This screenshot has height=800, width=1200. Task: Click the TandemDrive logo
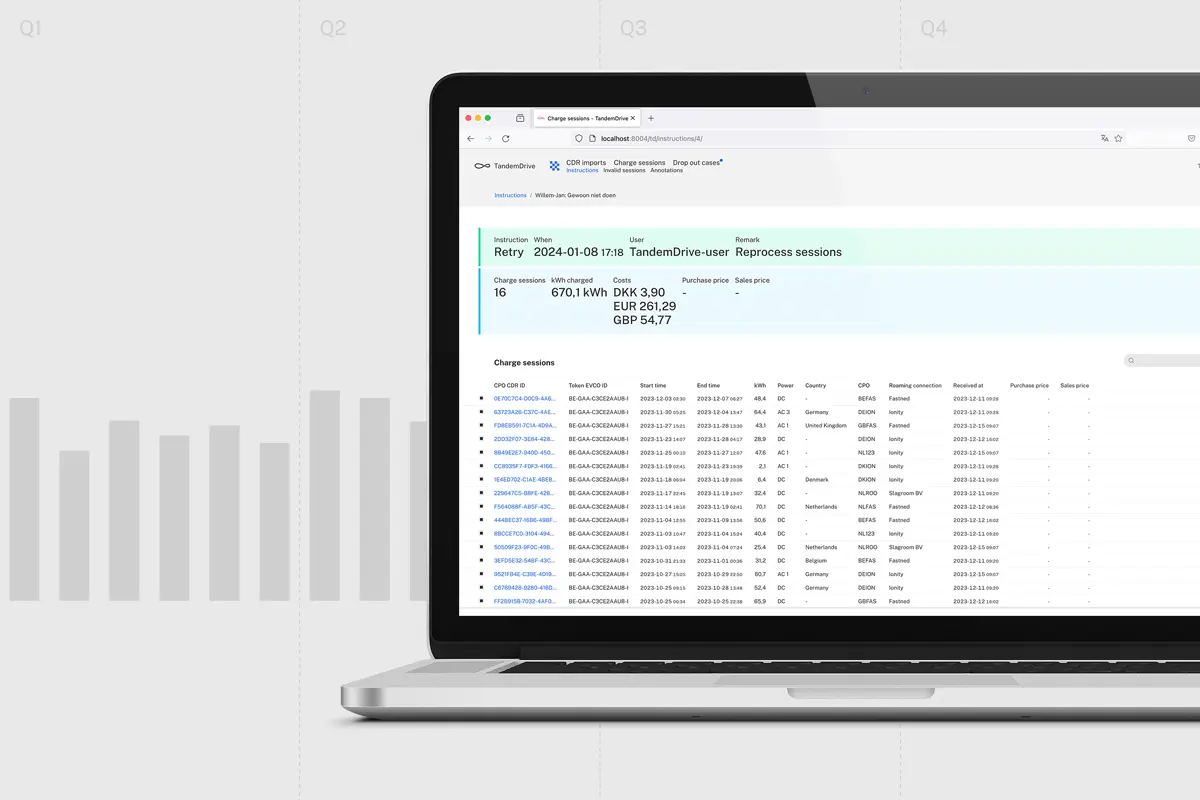[505, 166]
